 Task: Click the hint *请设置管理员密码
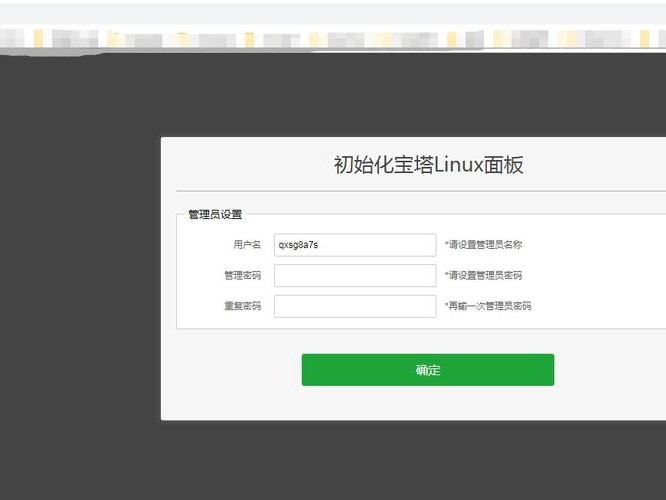483,275
